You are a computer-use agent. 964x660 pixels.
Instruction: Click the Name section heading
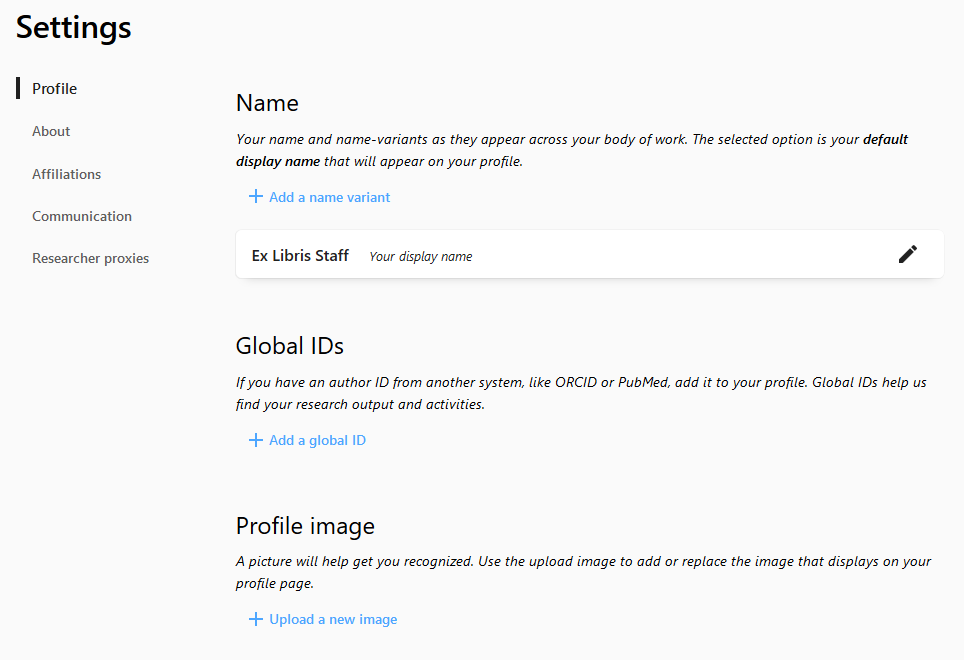[267, 103]
